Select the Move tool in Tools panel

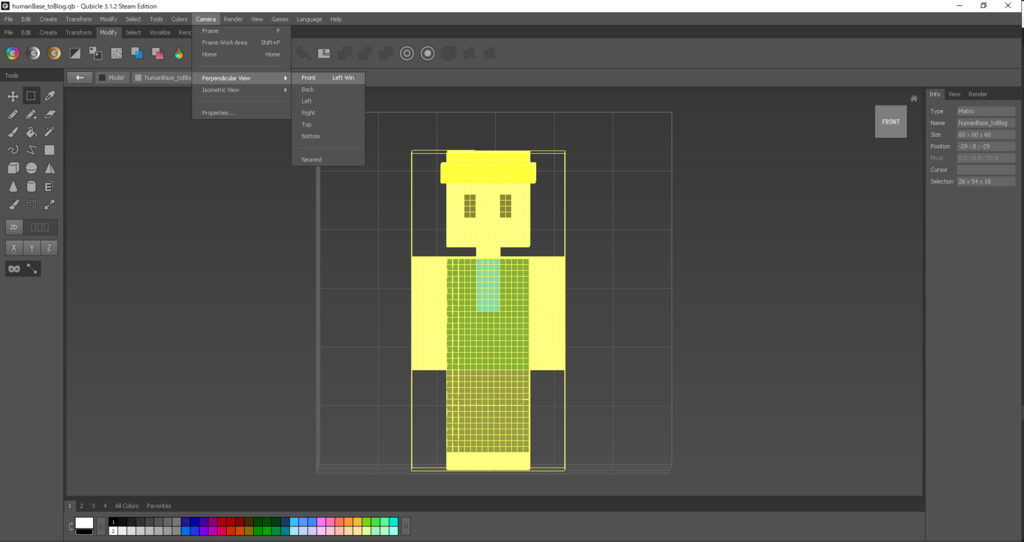coord(12,96)
